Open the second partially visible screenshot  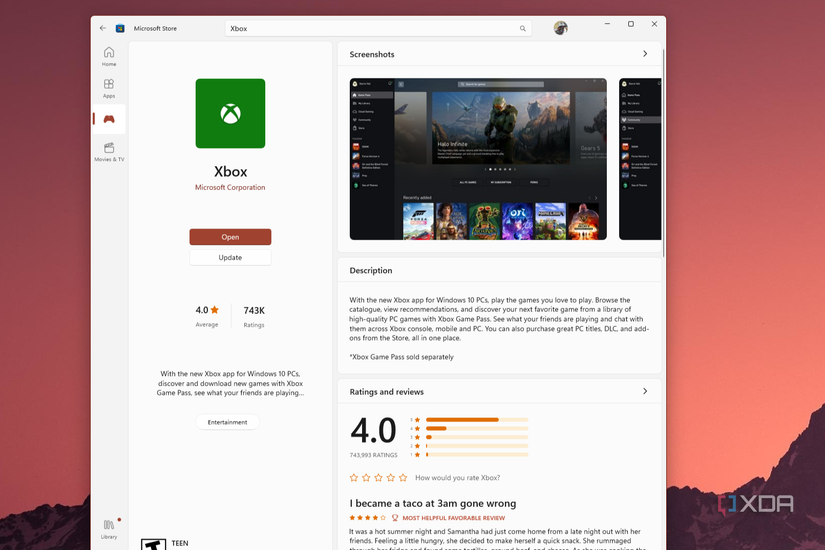(640, 159)
